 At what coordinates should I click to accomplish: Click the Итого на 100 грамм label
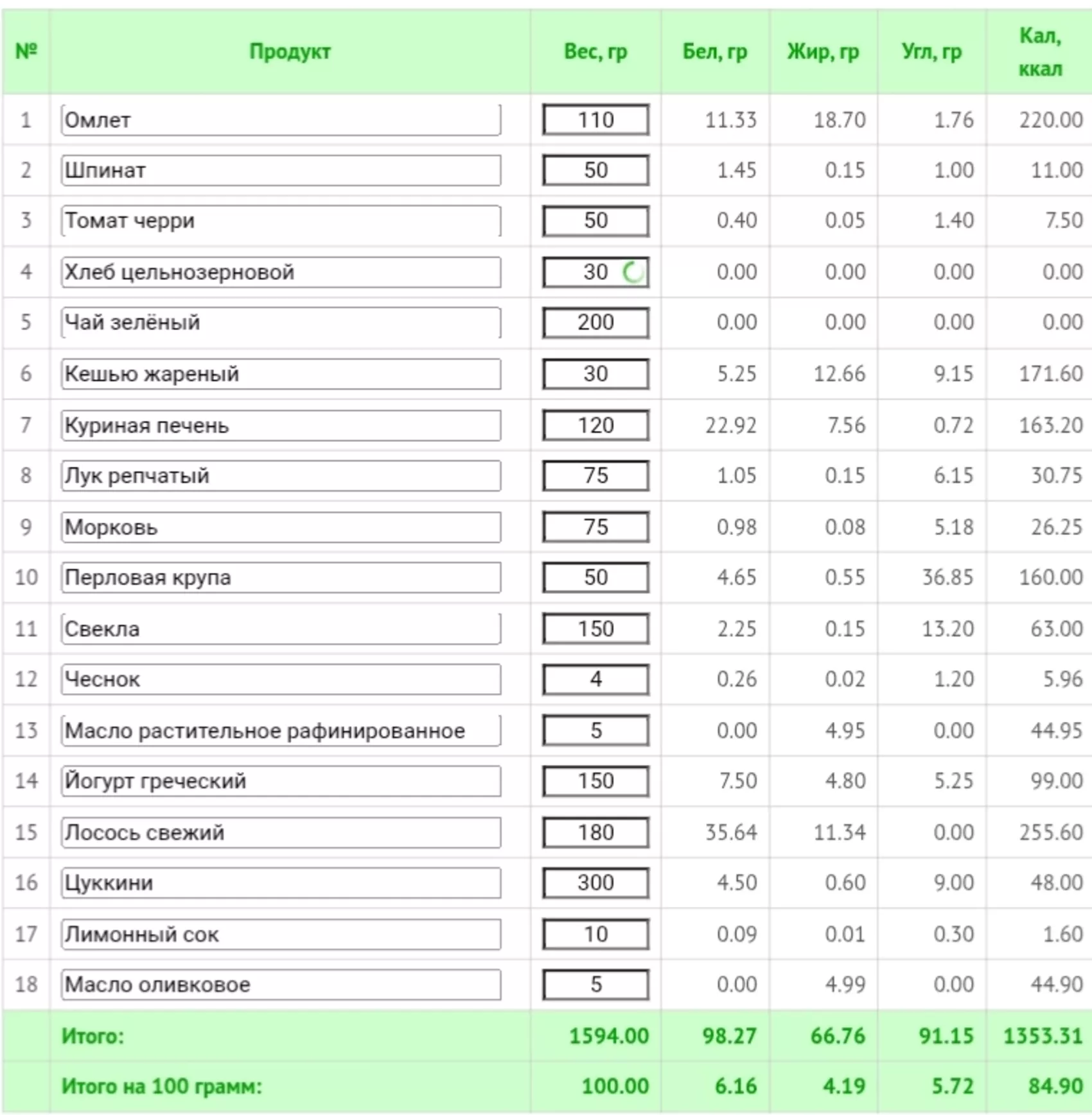pos(161,1087)
